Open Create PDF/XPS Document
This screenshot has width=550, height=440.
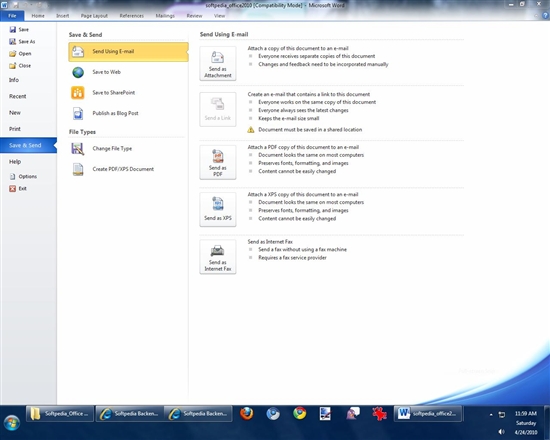tap(128, 169)
